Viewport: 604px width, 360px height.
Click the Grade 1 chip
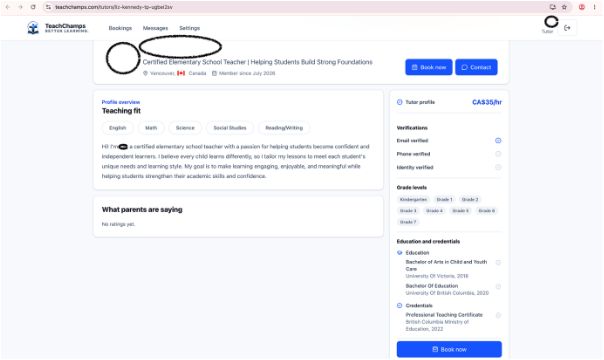(x=444, y=199)
